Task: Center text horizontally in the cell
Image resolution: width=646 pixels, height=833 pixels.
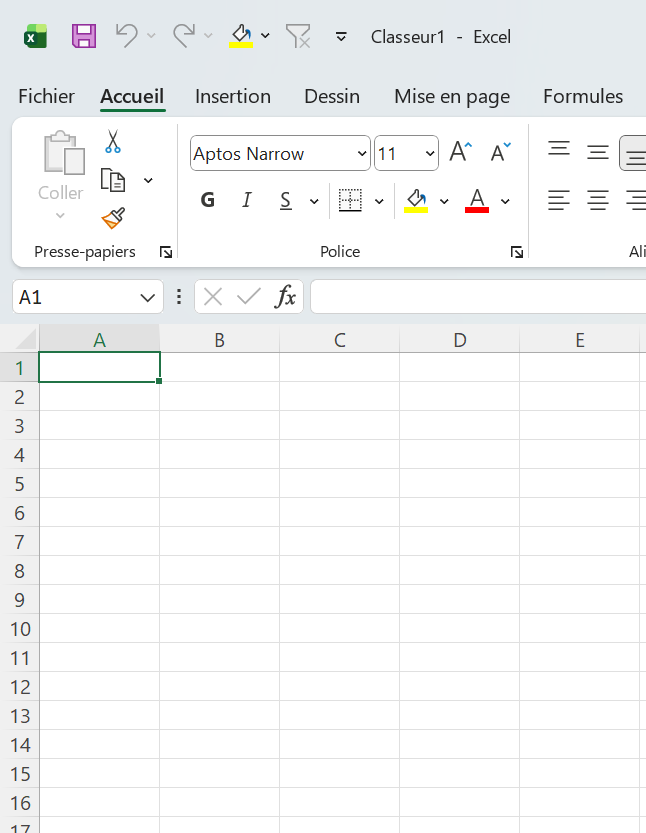Action: (598, 200)
